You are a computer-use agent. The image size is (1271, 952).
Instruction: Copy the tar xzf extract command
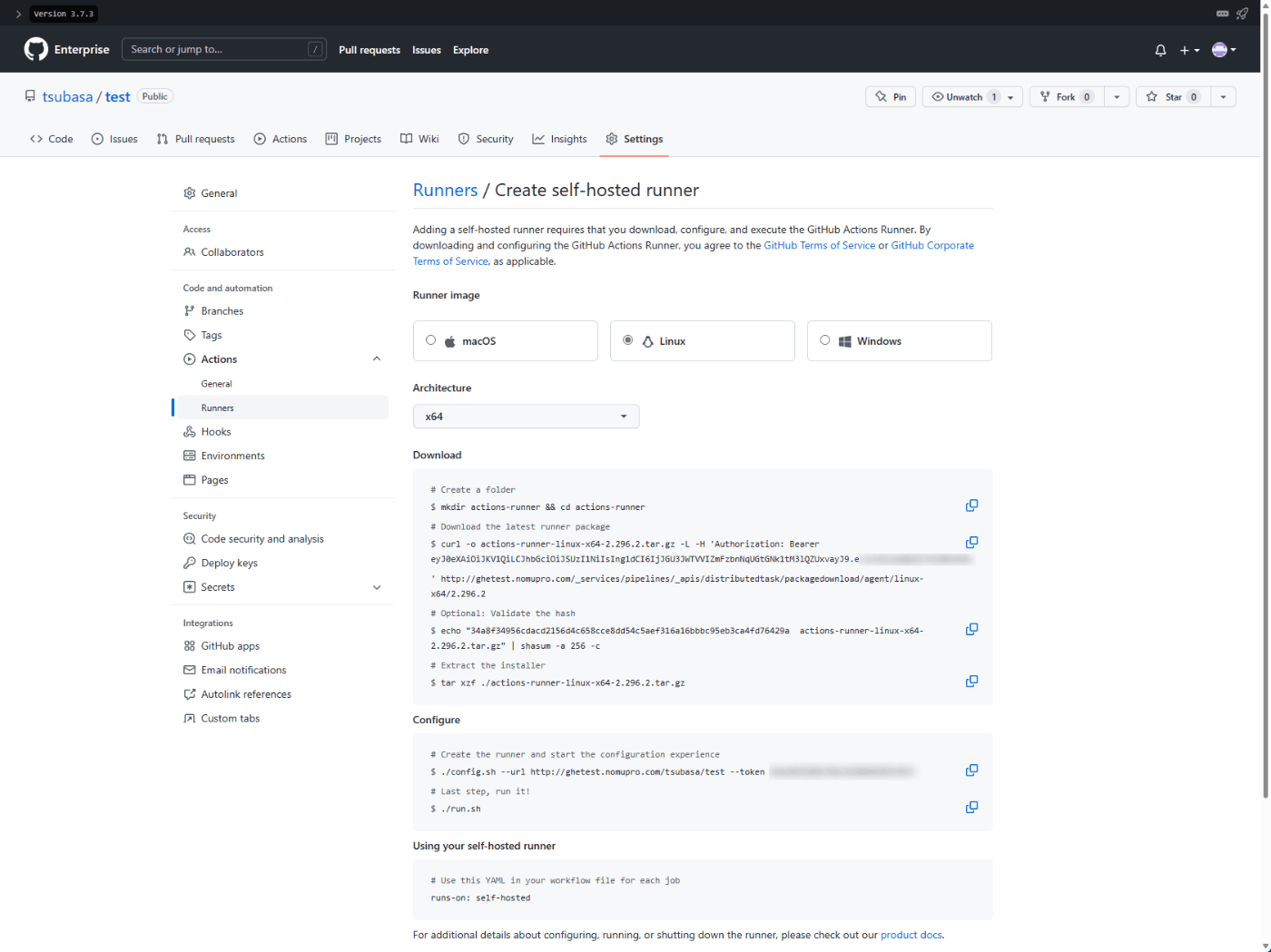tap(971, 681)
